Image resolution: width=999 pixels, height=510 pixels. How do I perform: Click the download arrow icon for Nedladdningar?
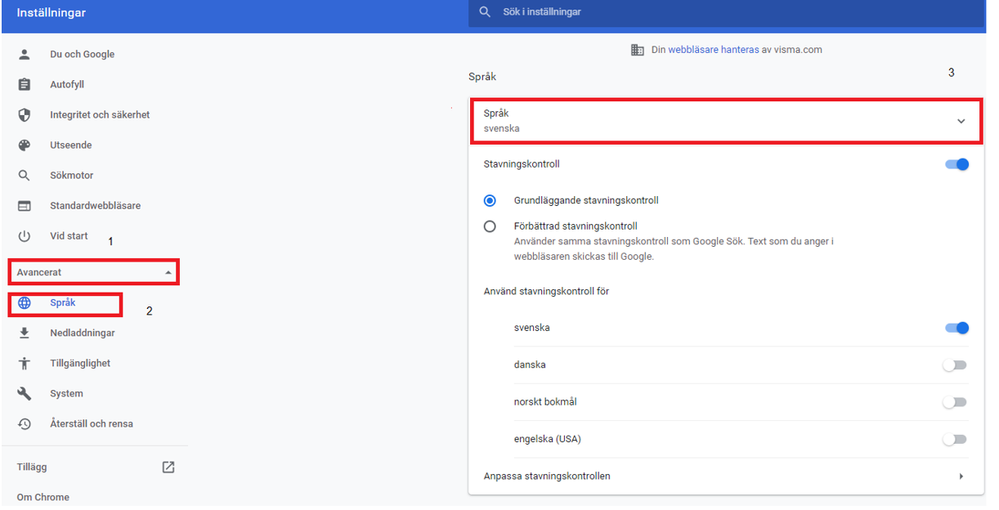tap(24, 333)
